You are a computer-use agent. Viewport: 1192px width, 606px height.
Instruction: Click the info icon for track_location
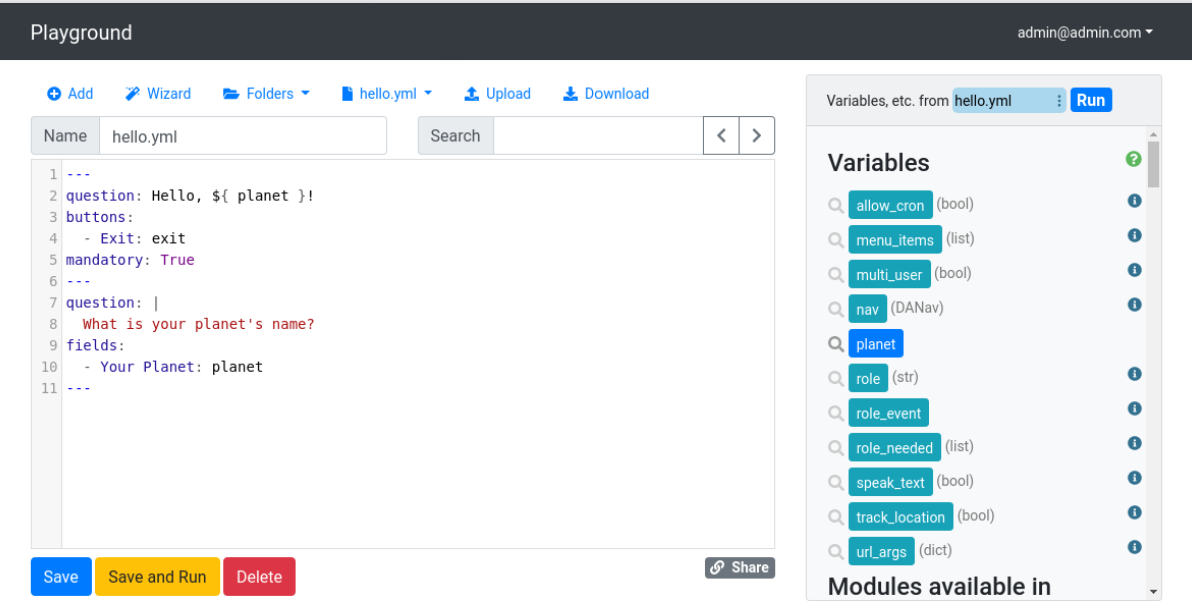tap(1134, 513)
